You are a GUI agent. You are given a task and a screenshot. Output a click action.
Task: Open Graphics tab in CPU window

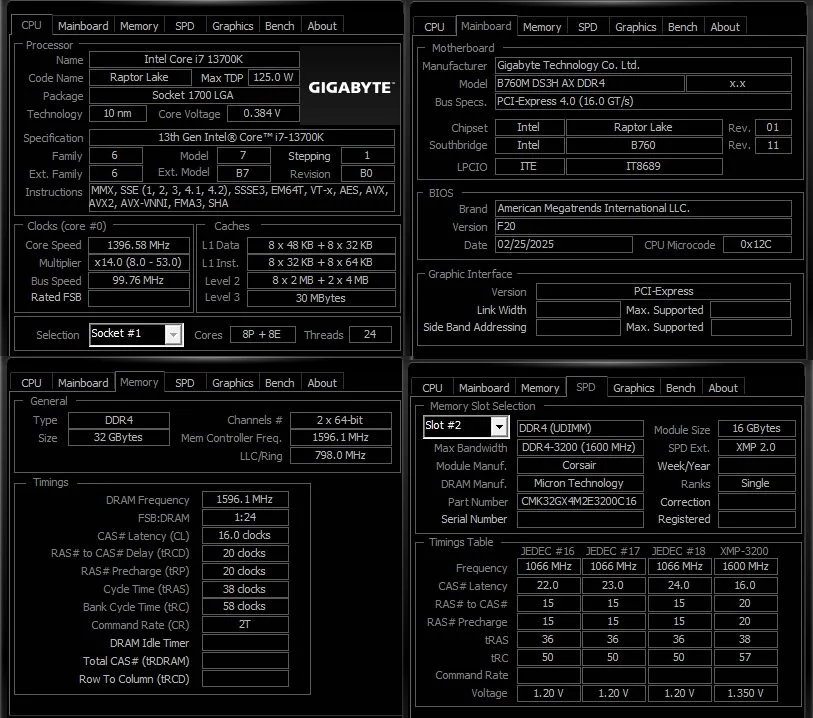[232, 26]
